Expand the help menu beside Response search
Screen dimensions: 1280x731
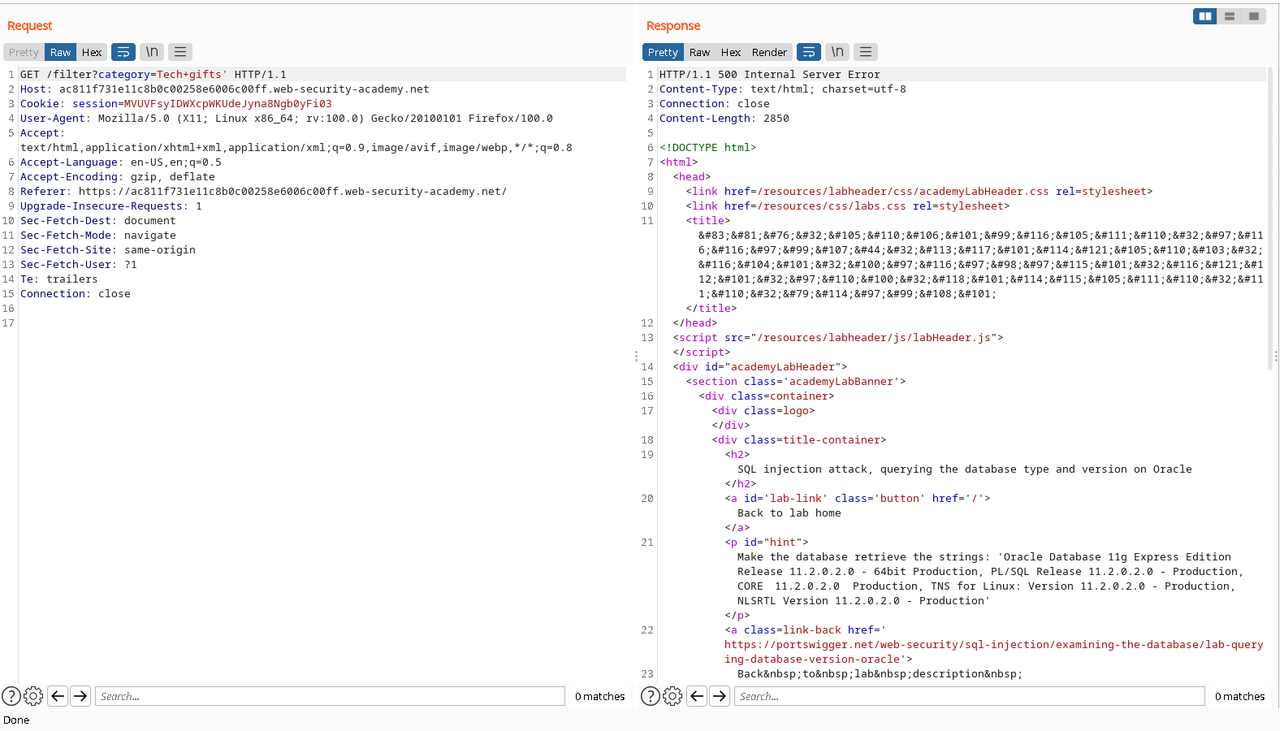coord(650,695)
